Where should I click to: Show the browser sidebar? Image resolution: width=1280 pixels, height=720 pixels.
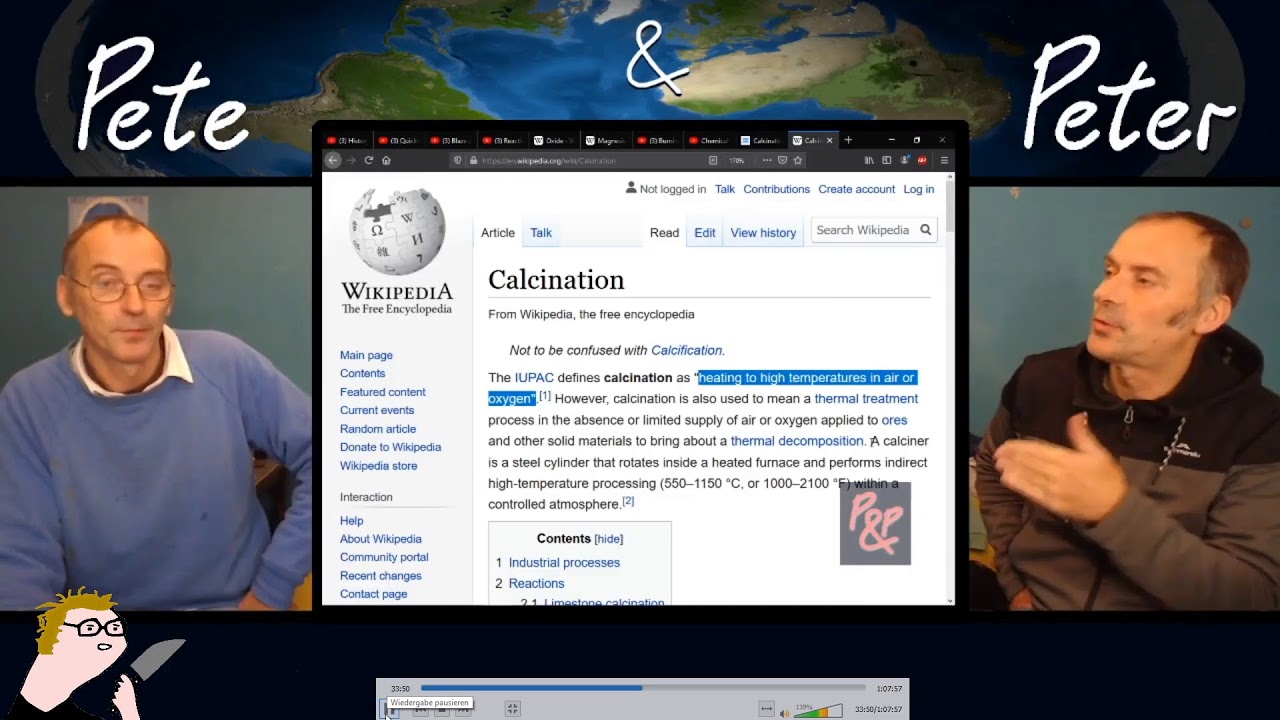point(886,160)
